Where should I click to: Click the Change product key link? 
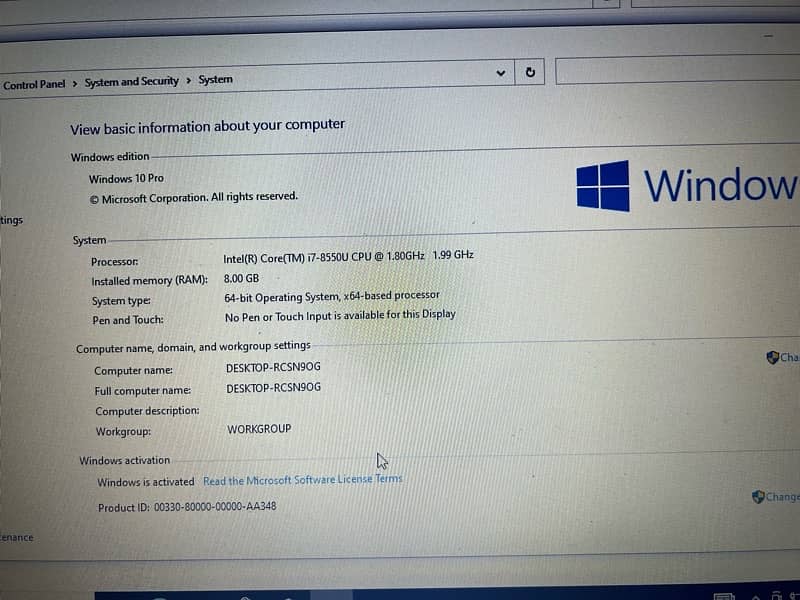pos(782,497)
